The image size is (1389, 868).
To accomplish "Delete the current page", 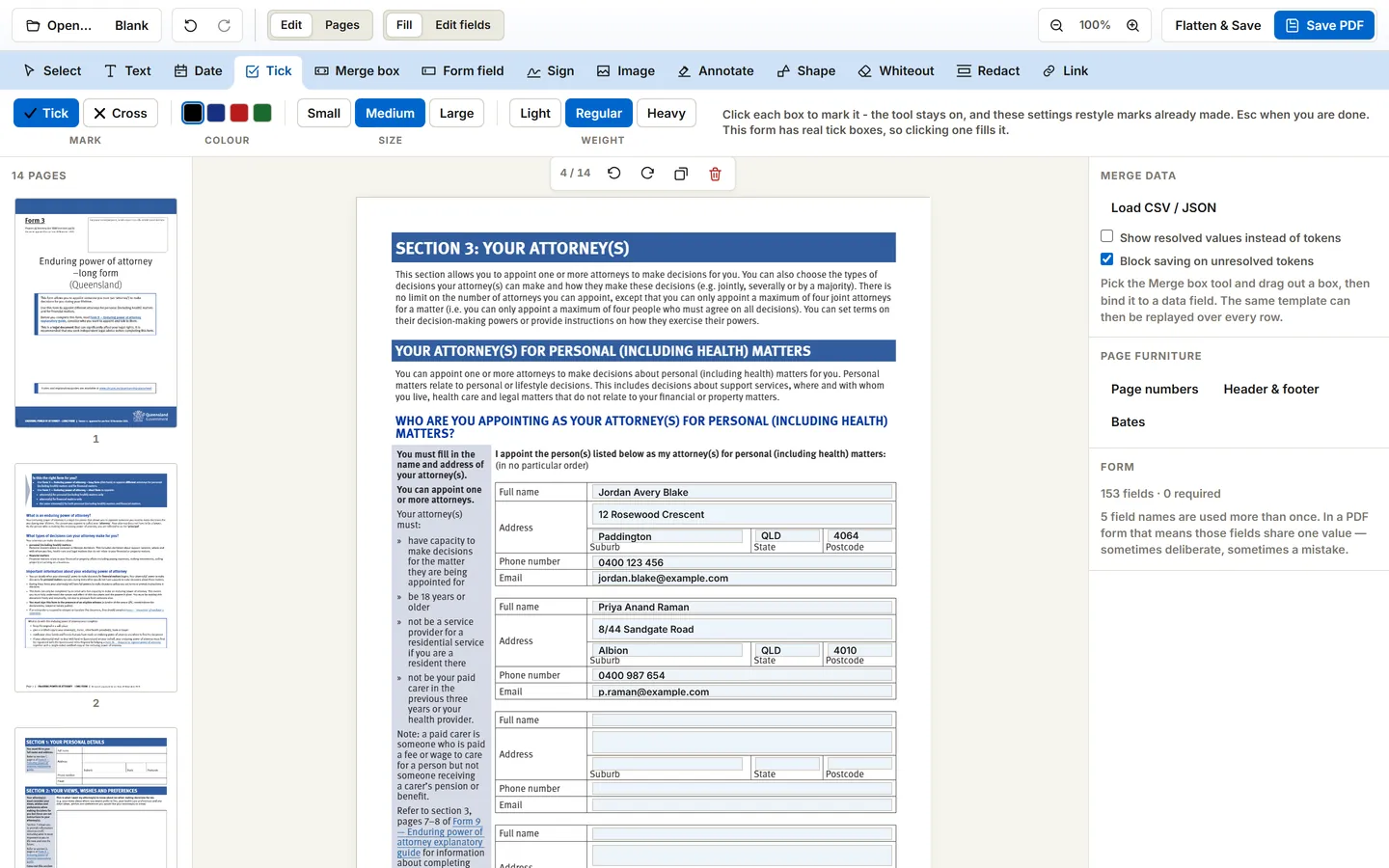I will pos(715,174).
